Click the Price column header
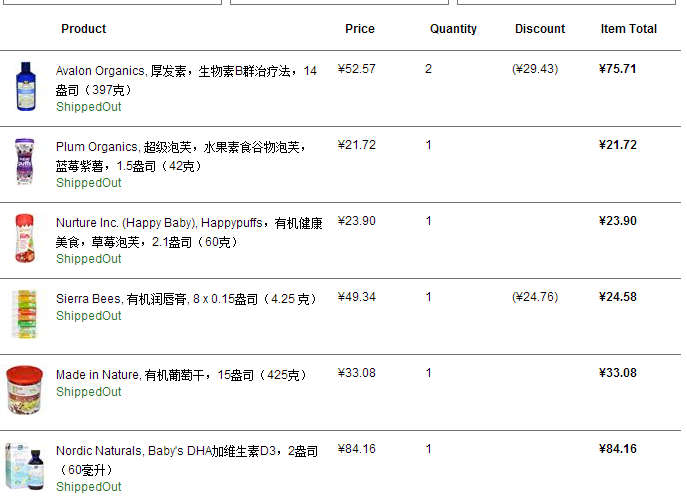The width and height of the screenshot is (687, 498). click(x=360, y=29)
